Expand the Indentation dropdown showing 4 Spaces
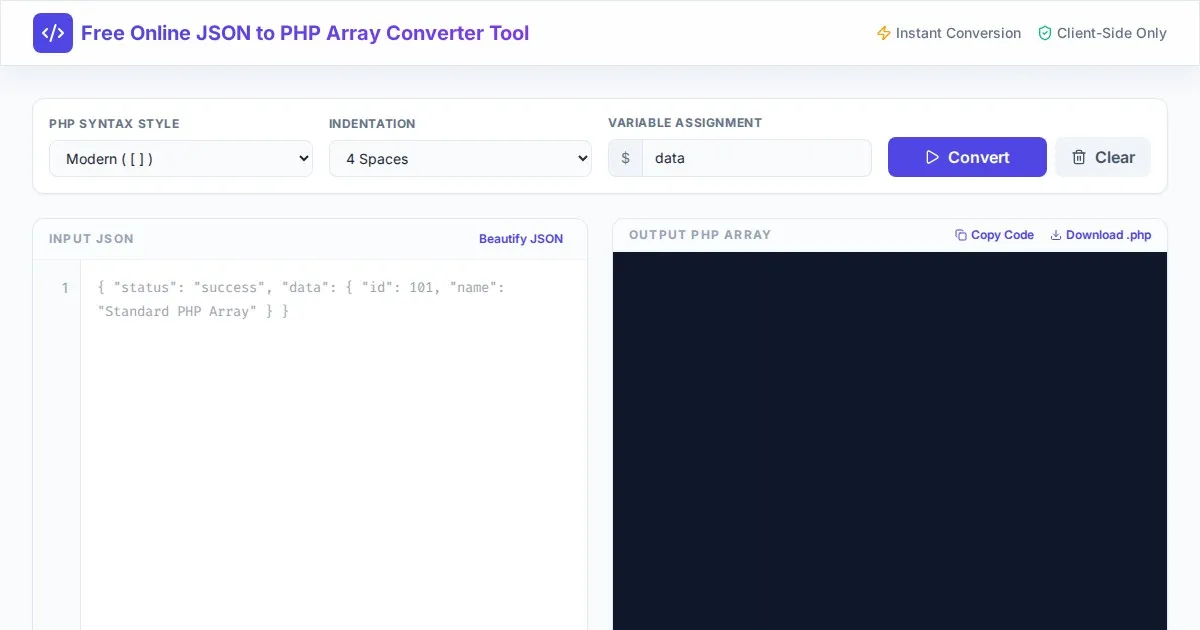The image size is (1200, 630). tap(460, 159)
